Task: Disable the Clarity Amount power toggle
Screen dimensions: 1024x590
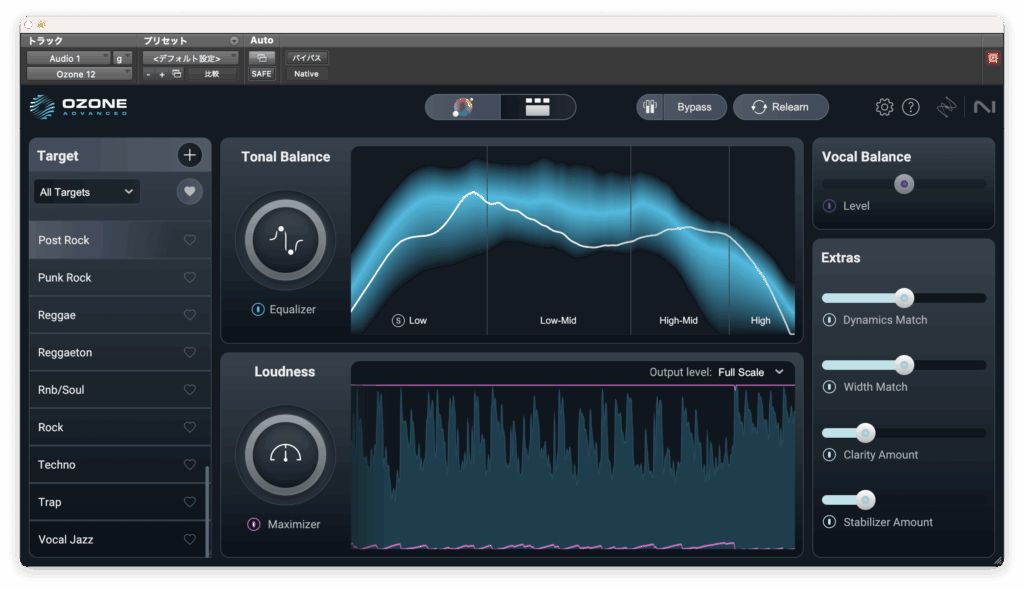Action: 829,455
